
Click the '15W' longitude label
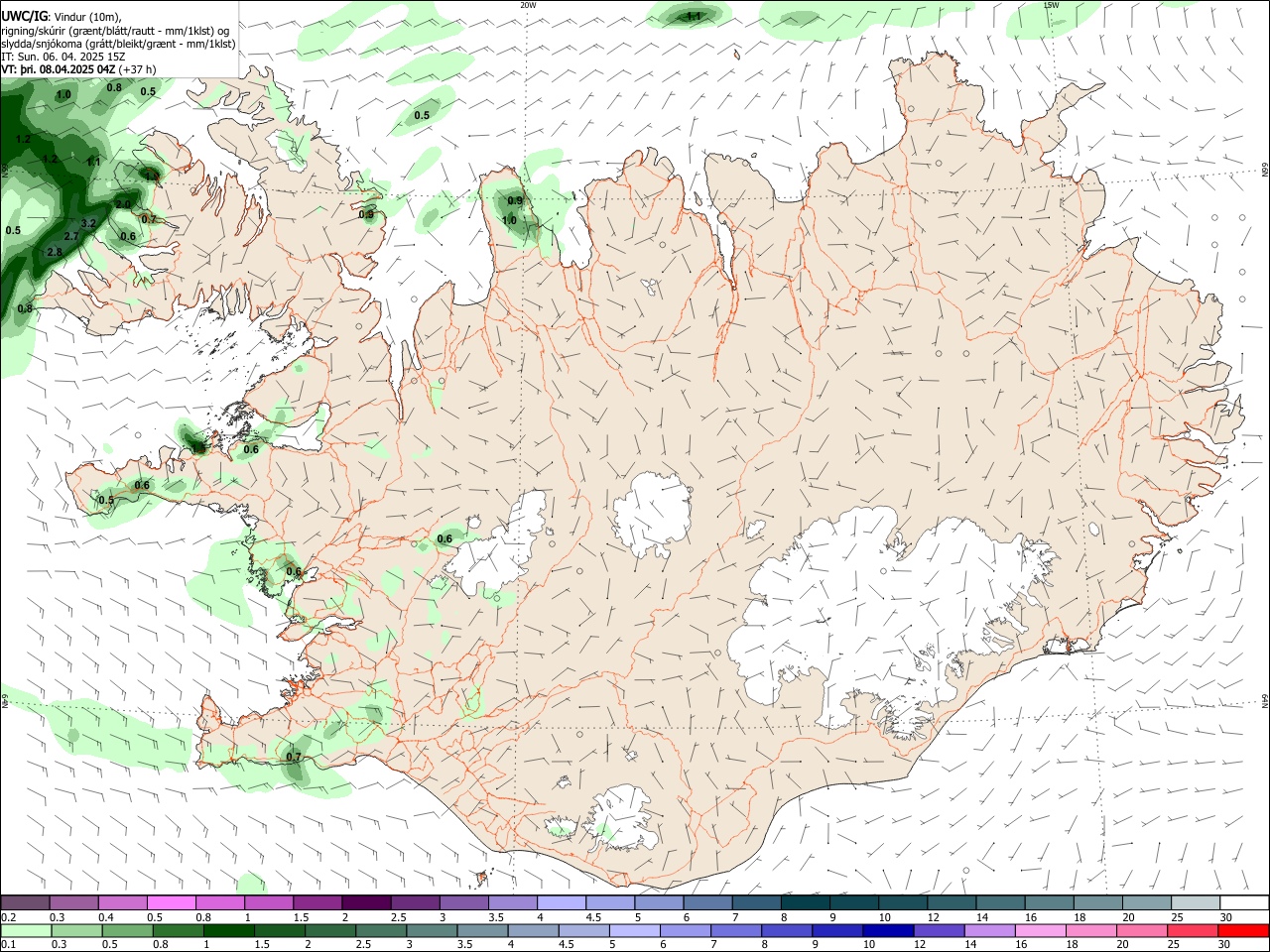click(x=1052, y=5)
